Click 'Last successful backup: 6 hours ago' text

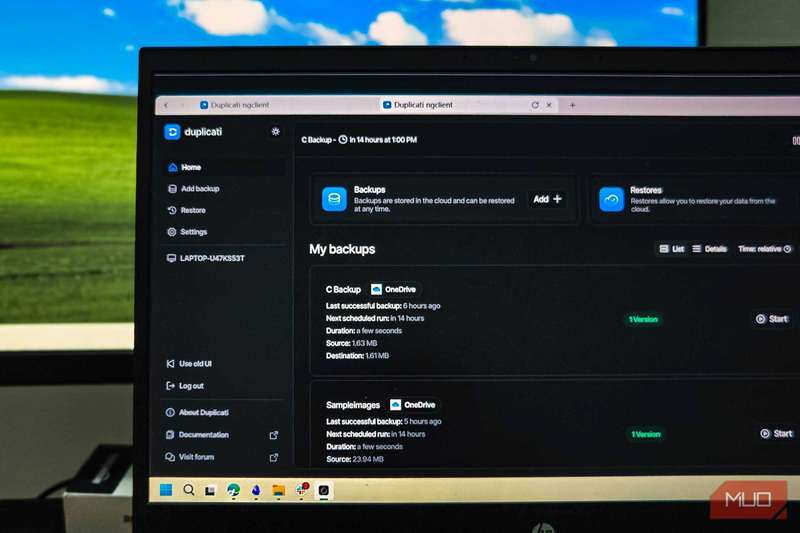(383, 306)
